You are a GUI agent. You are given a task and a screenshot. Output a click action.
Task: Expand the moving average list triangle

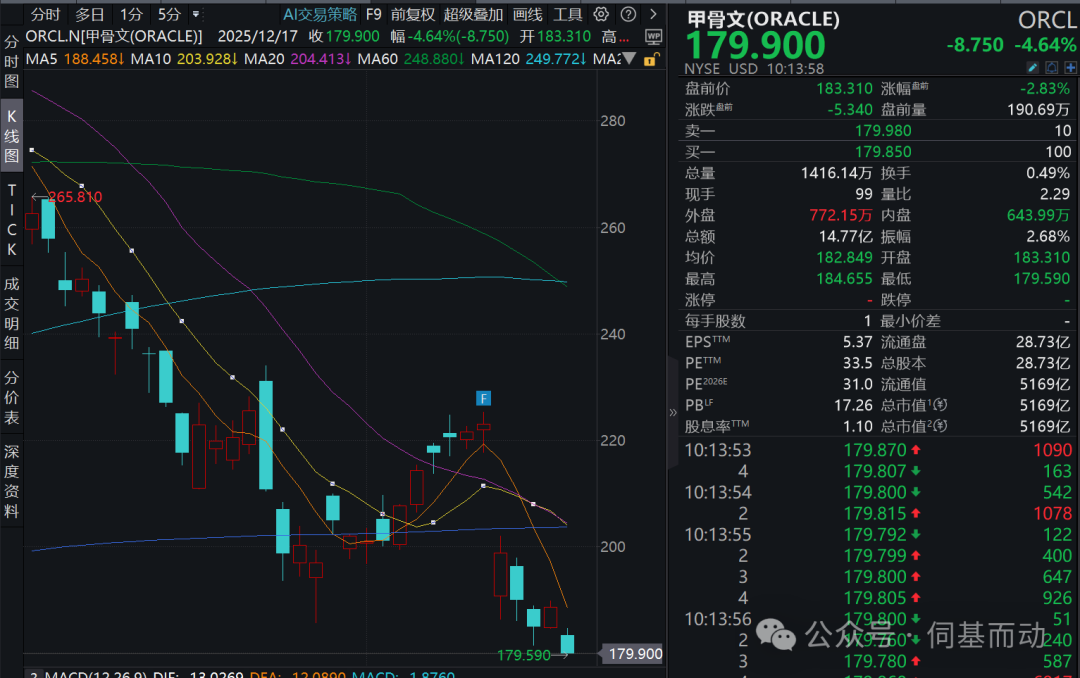[629, 59]
